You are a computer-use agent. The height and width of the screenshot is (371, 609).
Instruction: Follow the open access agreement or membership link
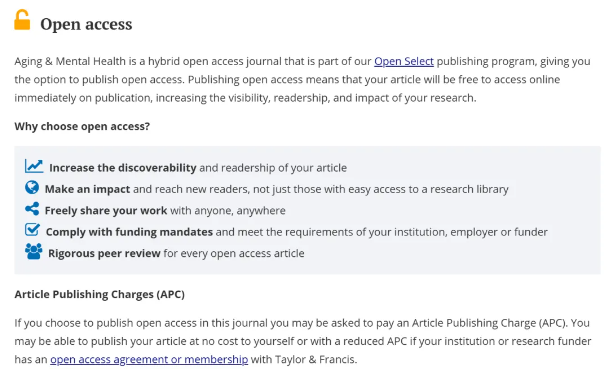(x=149, y=359)
